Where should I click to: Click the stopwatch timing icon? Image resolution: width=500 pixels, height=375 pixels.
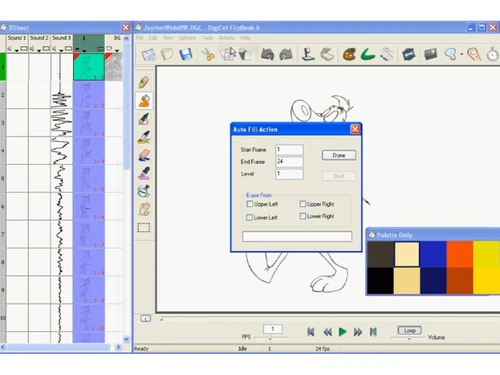click(493, 54)
